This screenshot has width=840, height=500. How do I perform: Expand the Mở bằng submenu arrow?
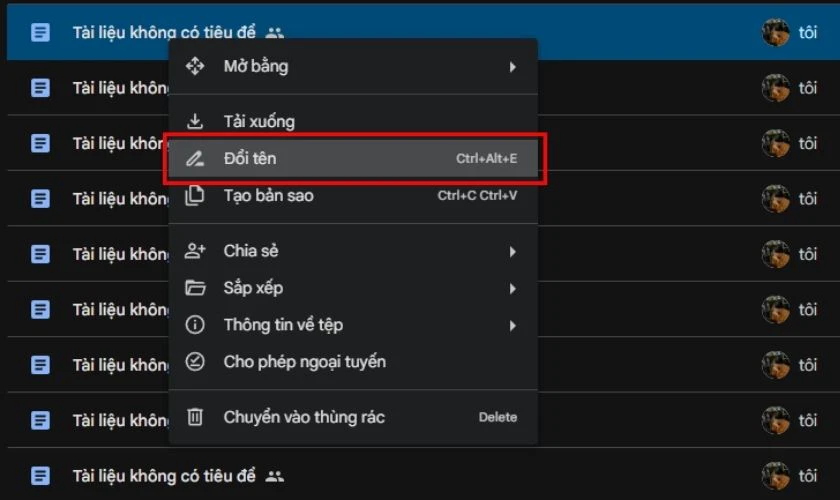coord(513,67)
